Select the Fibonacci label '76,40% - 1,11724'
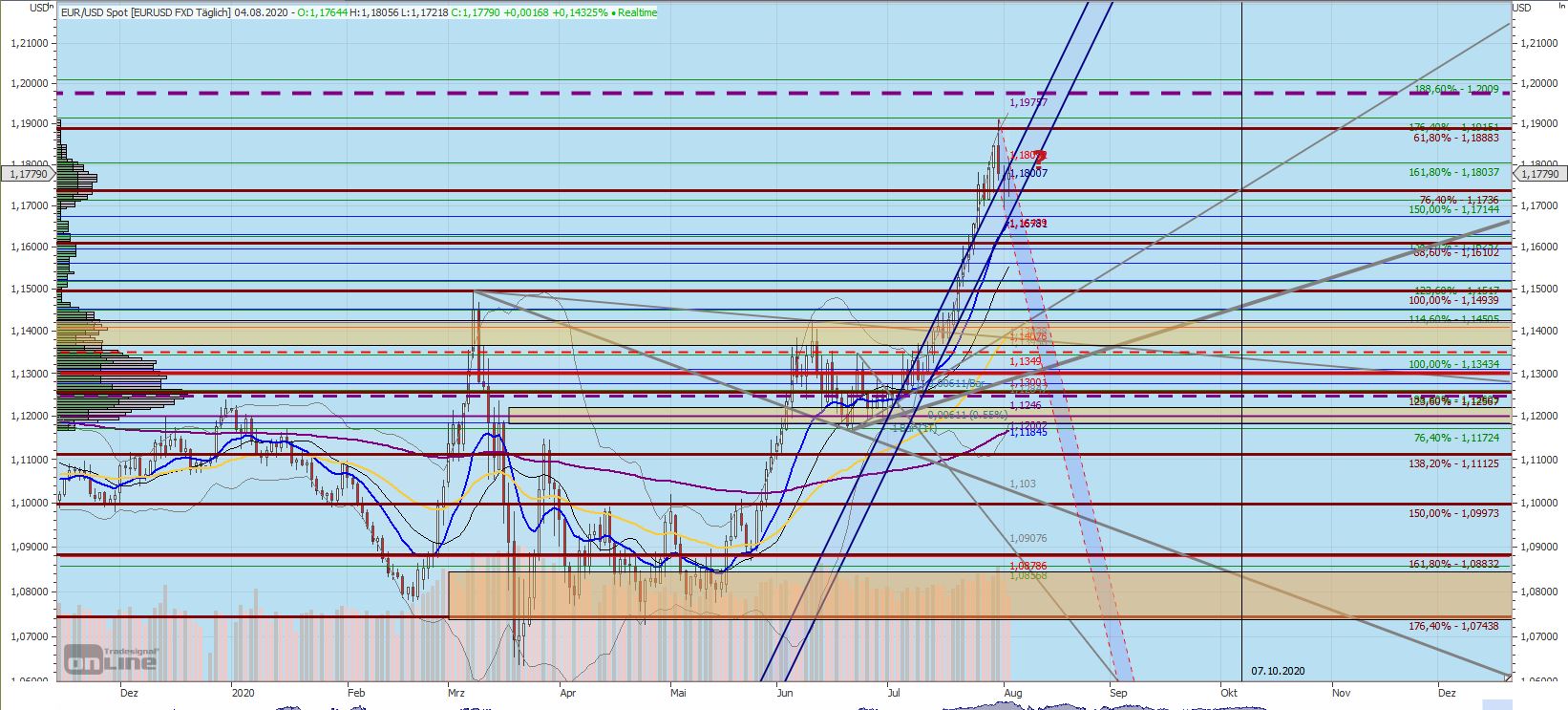Image resolution: width=1568 pixels, height=710 pixels. [x=1456, y=438]
